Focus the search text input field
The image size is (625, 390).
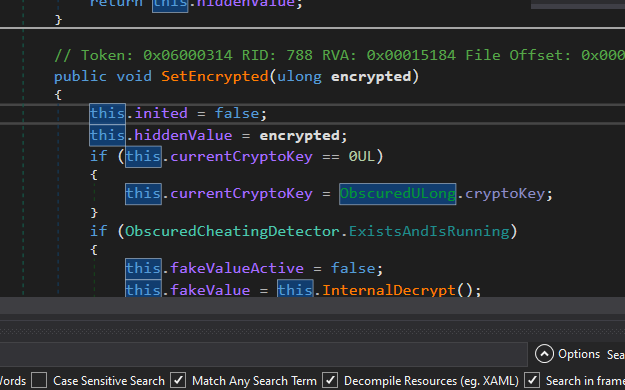263,354
